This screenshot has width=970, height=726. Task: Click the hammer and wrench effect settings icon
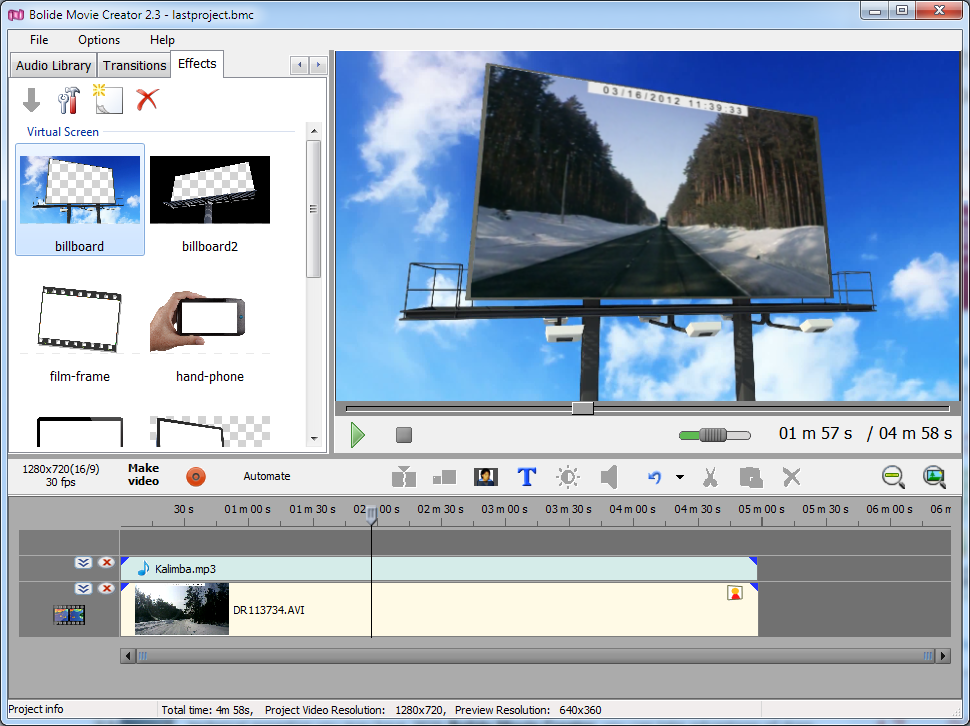point(69,100)
